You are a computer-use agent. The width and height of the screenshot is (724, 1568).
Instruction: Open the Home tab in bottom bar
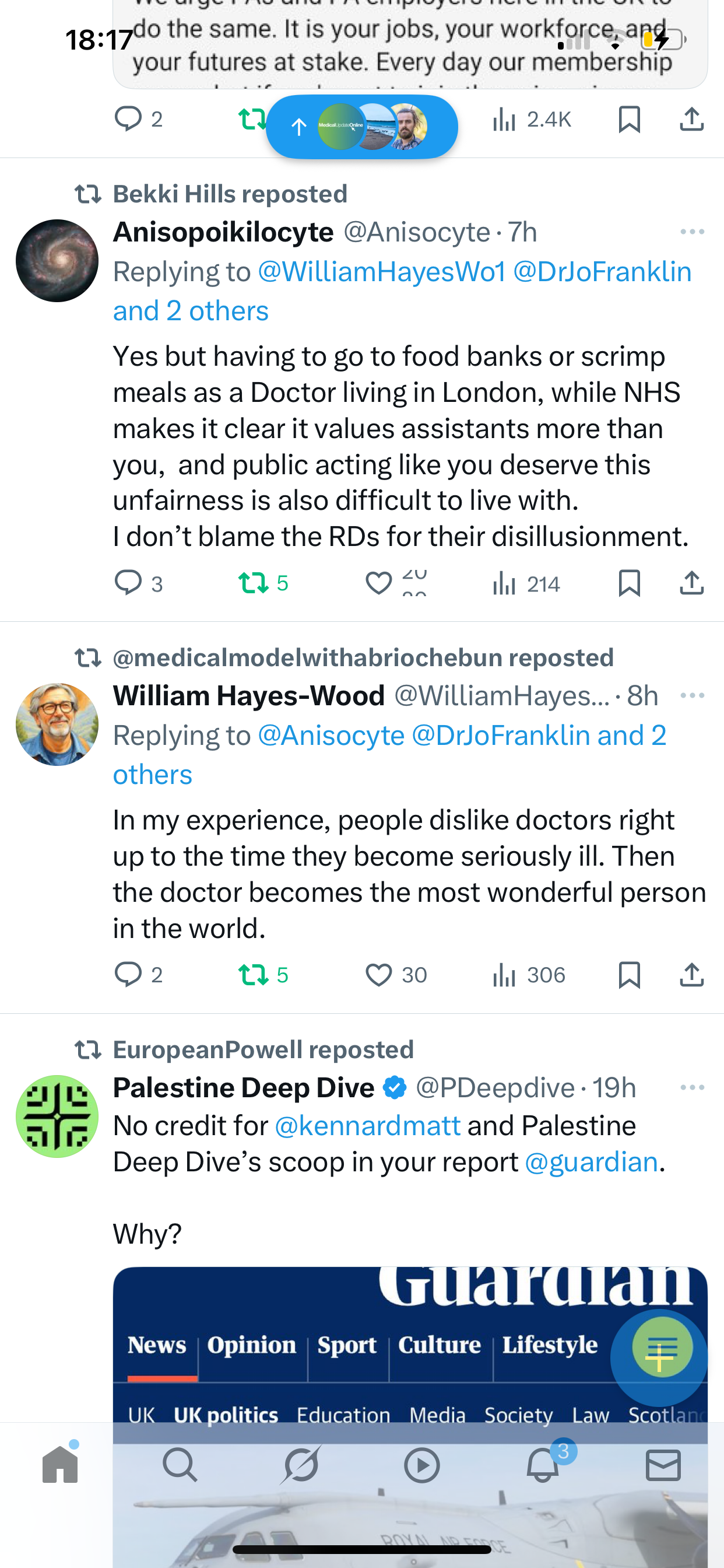(60, 1465)
